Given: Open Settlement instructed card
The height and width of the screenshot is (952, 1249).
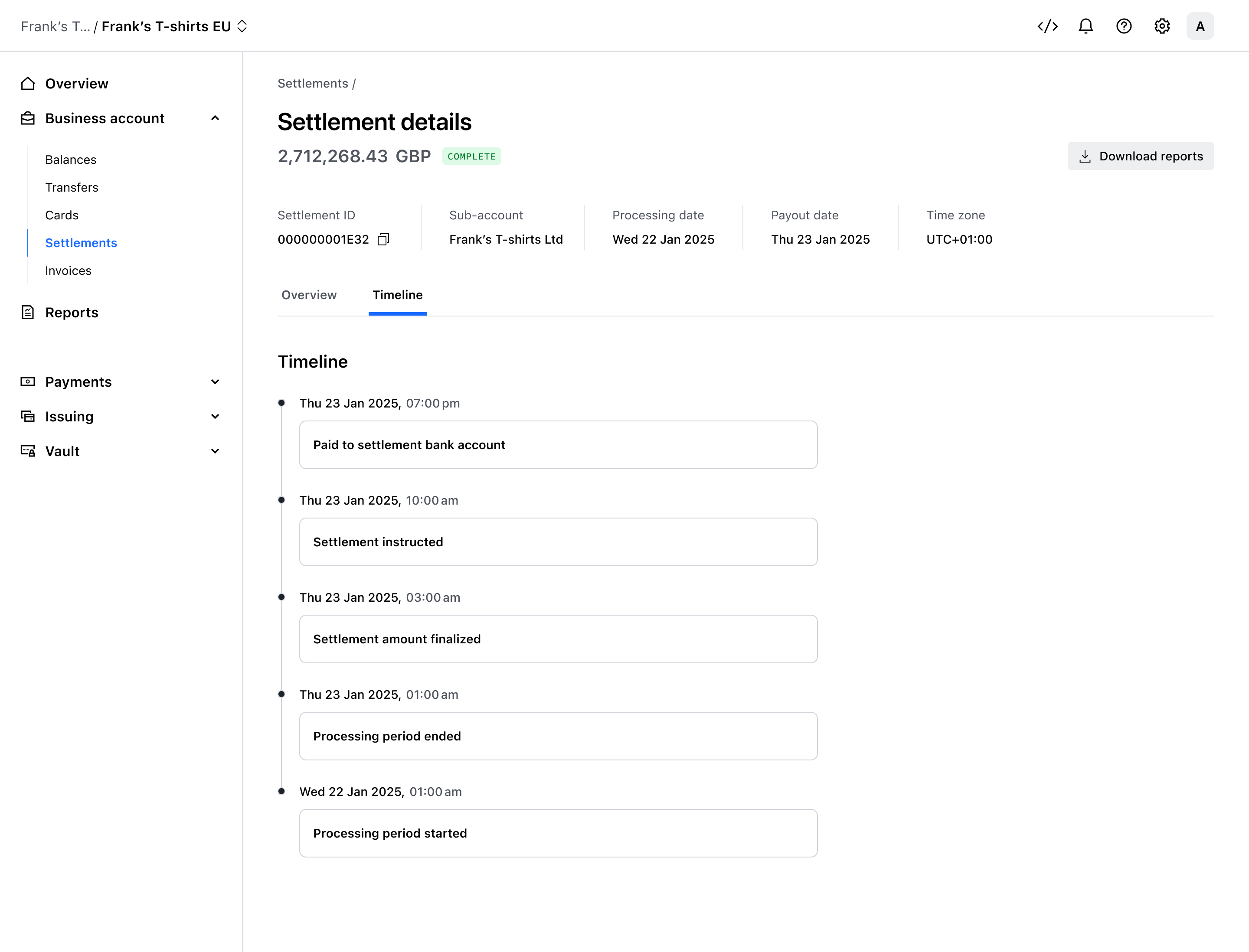Looking at the screenshot, I should point(558,542).
